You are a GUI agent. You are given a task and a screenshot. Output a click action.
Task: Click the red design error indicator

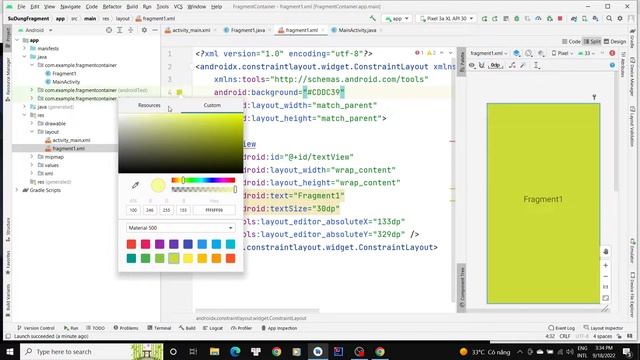click(612, 53)
